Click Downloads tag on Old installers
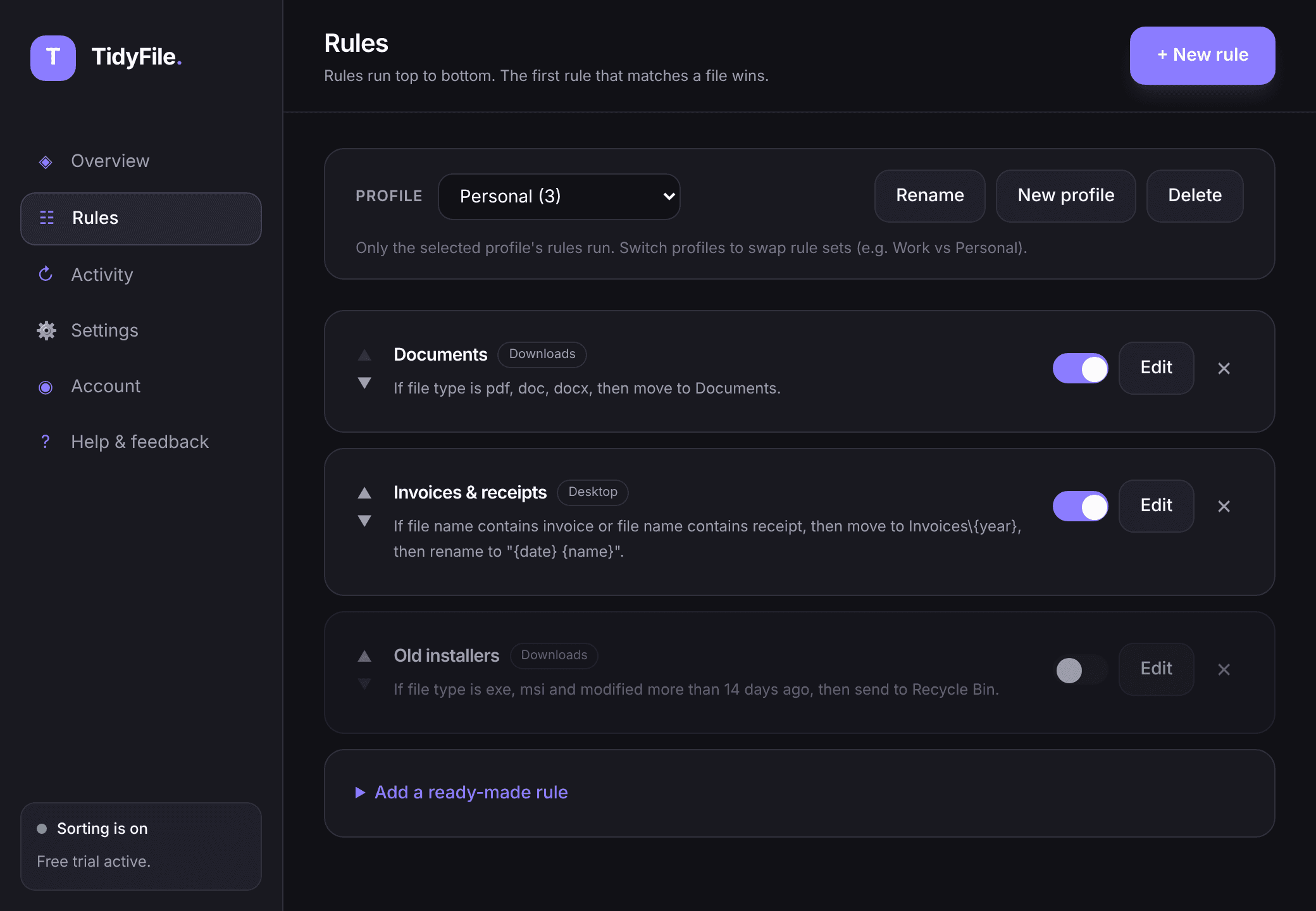 (x=554, y=655)
